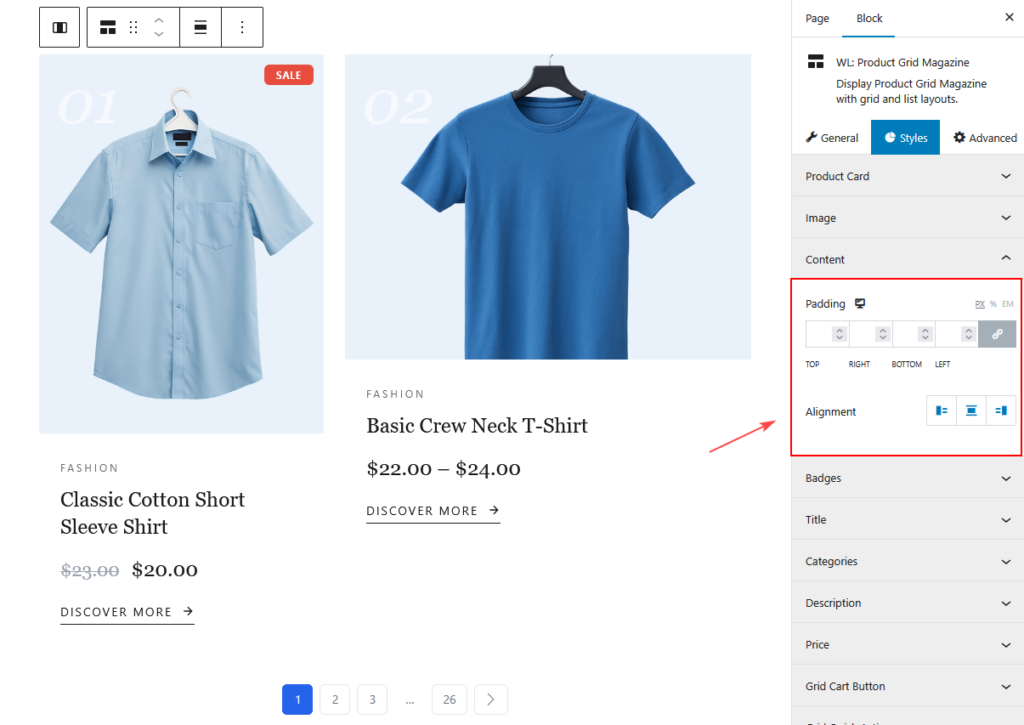This screenshot has height=725, width=1024.
Task: Click the responsive device icon beside Padding
Action: 860,304
